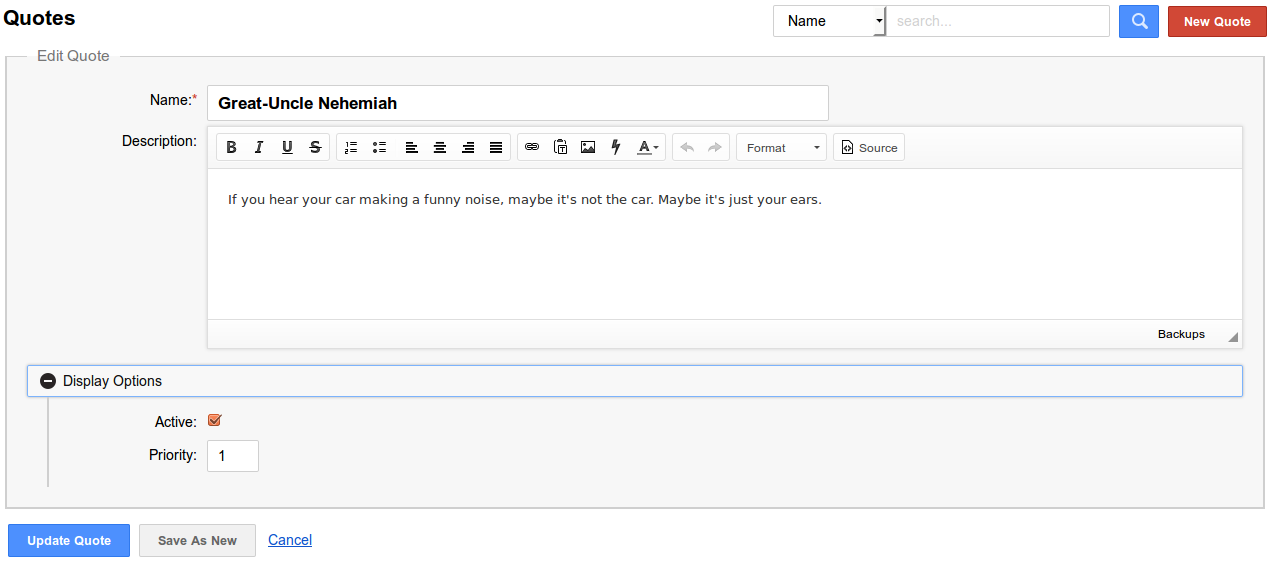Screen dimensions: 1273x562
Task: Click the Update Quote button
Action: pos(69,540)
